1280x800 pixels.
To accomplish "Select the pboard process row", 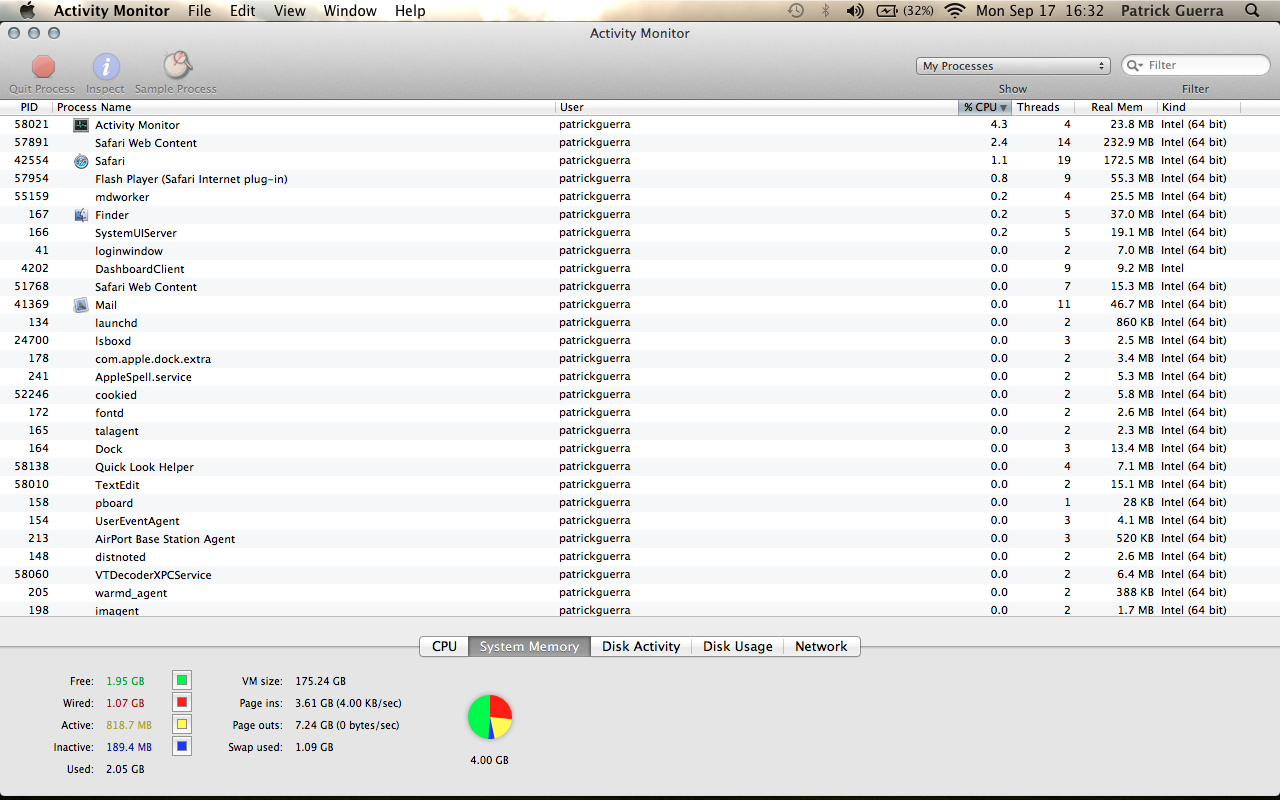I will pos(640,503).
